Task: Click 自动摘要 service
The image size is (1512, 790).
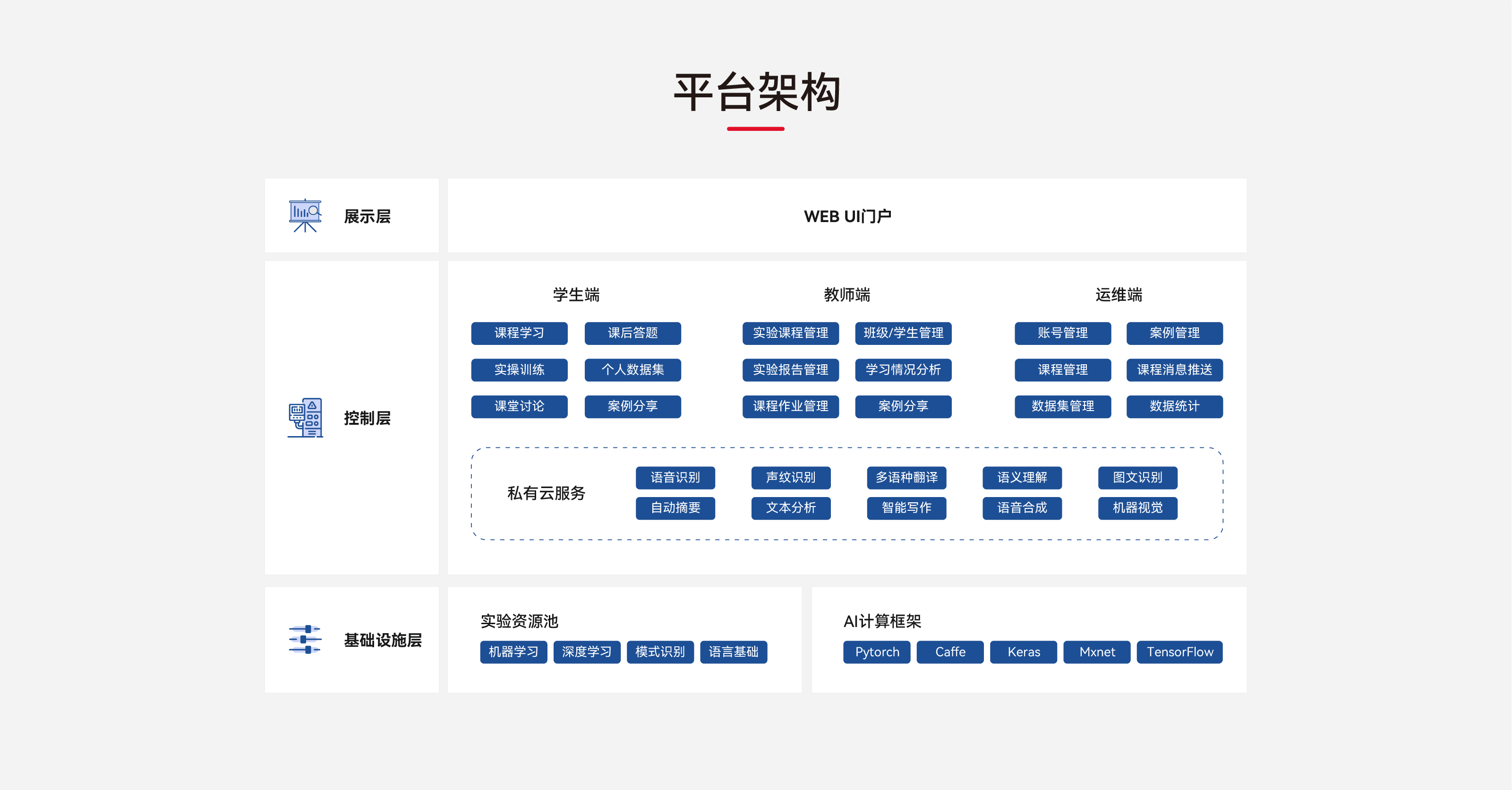Action: tap(675, 508)
